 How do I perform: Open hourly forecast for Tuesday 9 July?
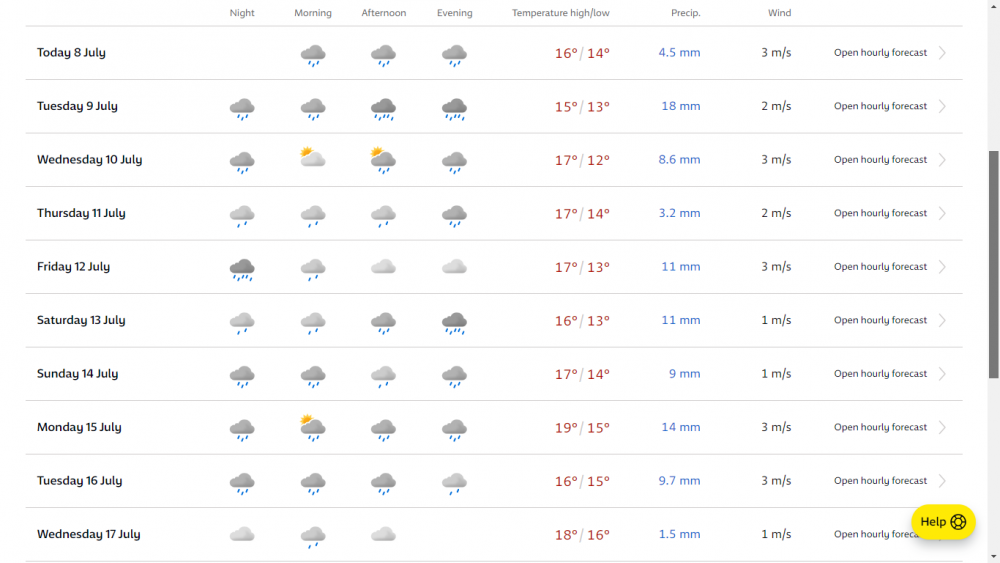tap(880, 106)
